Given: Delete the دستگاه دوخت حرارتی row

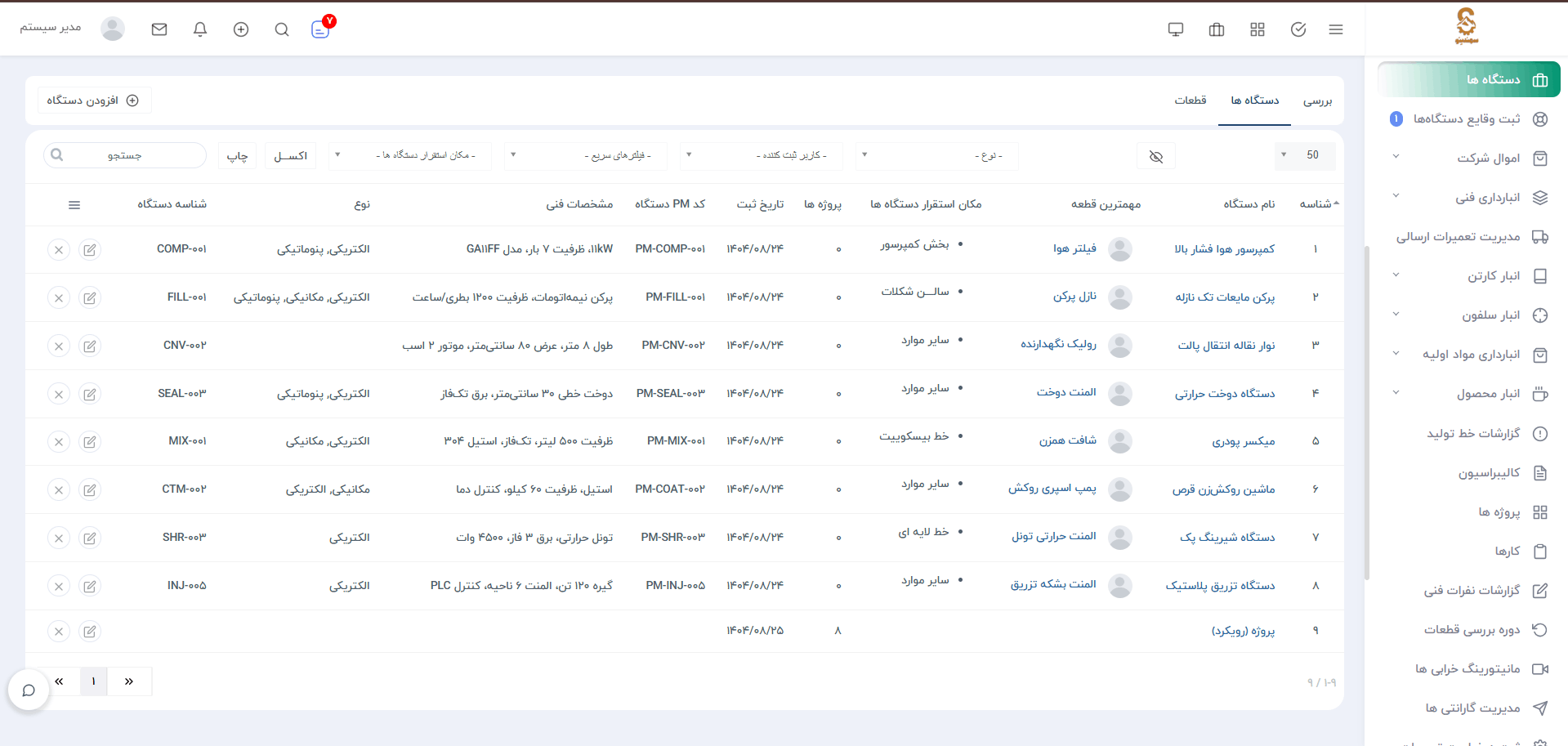Looking at the screenshot, I should click(59, 395).
